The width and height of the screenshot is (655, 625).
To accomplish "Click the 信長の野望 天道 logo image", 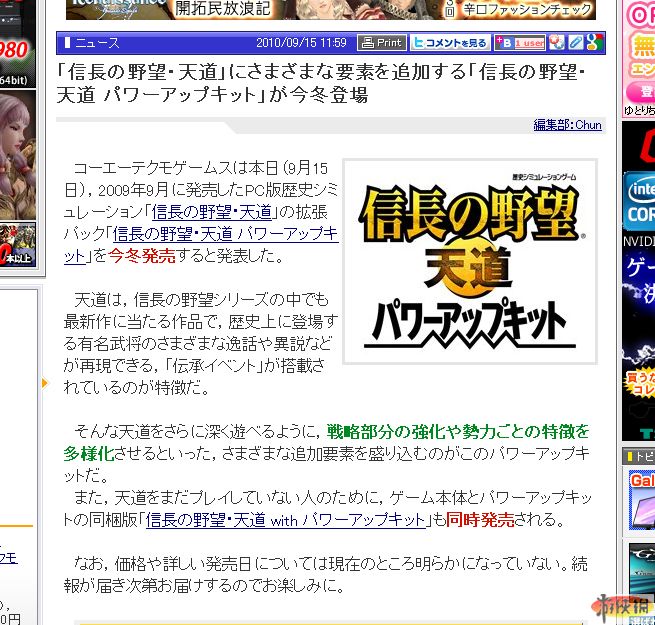I will (469, 261).
